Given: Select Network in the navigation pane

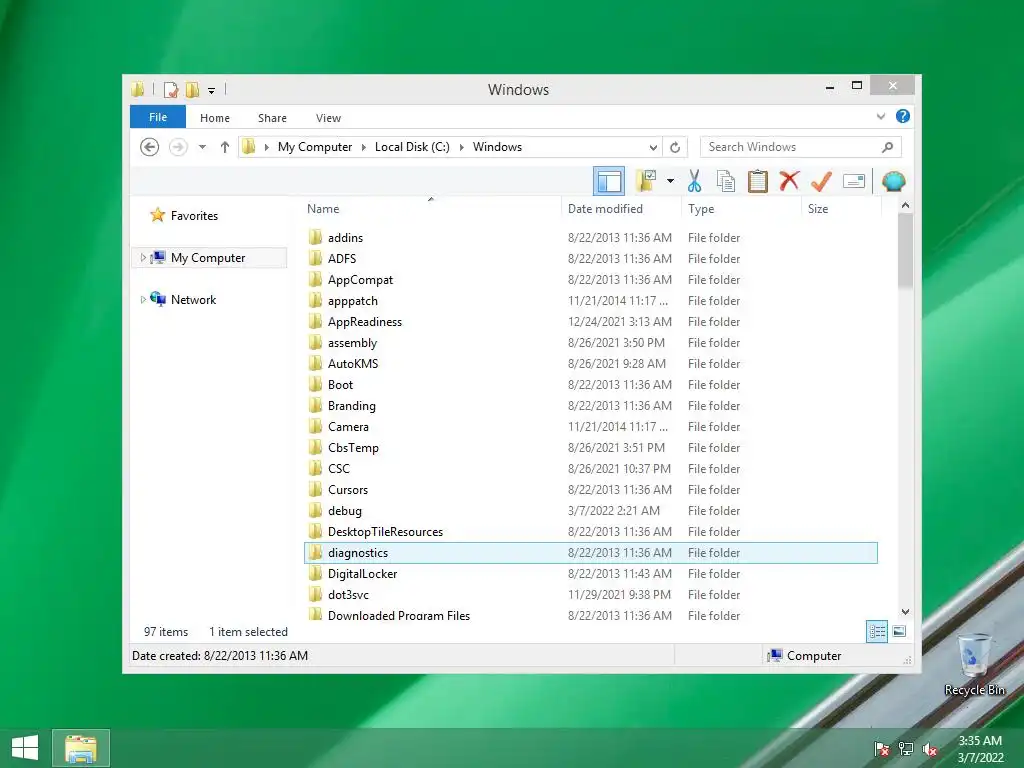Looking at the screenshot, I should [x=193, y=300].
